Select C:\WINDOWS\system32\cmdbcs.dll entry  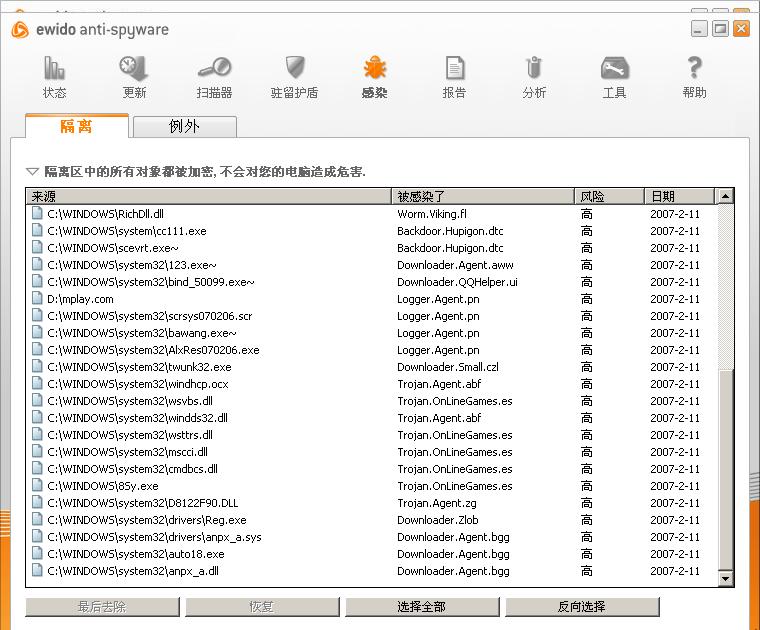(132, 469)
